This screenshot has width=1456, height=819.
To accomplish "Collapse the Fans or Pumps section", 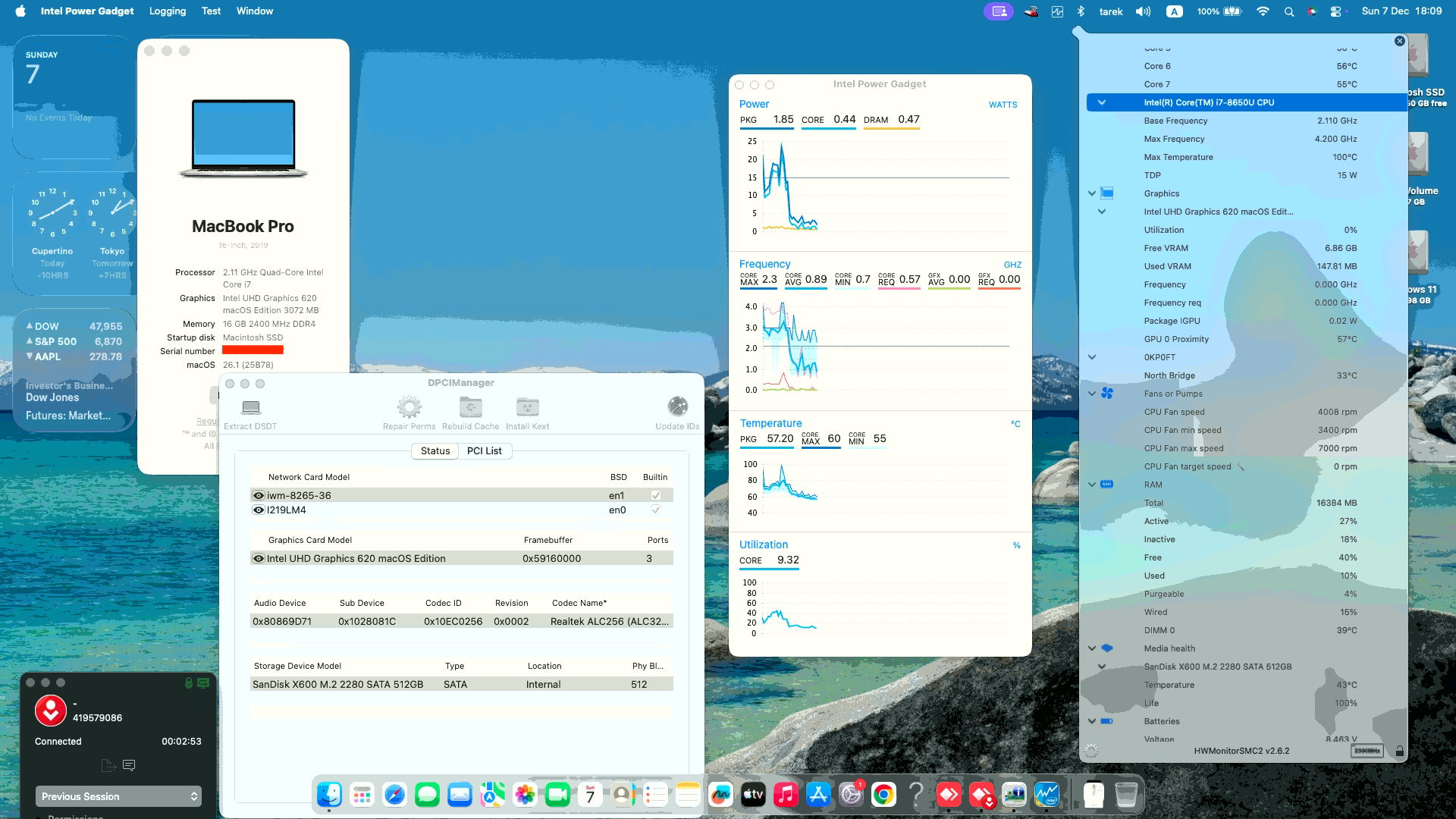I will (1090, 394).
